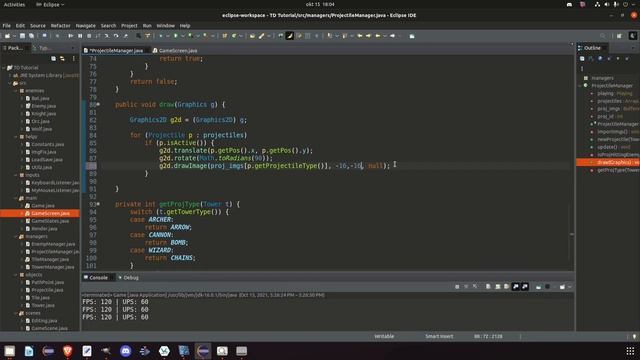This screenshot has height=360, width=640.
Task: Click Clear Console icon
Action: 488,287
